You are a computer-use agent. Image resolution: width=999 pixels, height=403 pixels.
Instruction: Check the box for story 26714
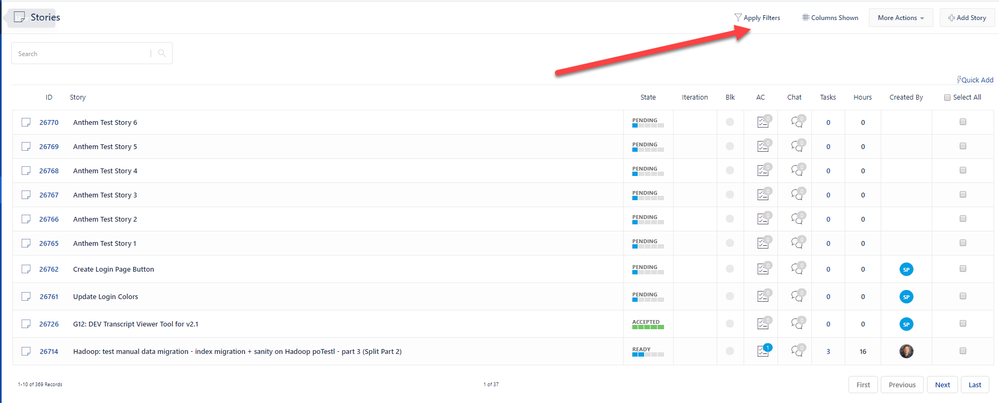(963, 351)
